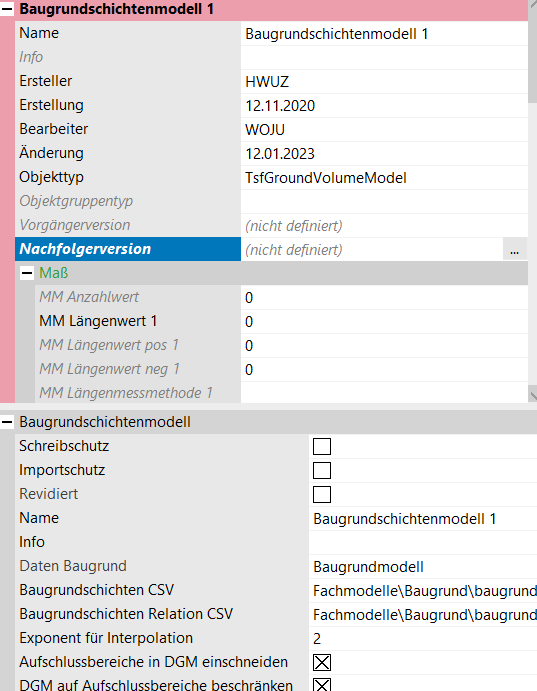The width and height of the screenshot is (537, 691).
Task: Edit the Exponent für Interpolation value
Action: pos(423,639)
